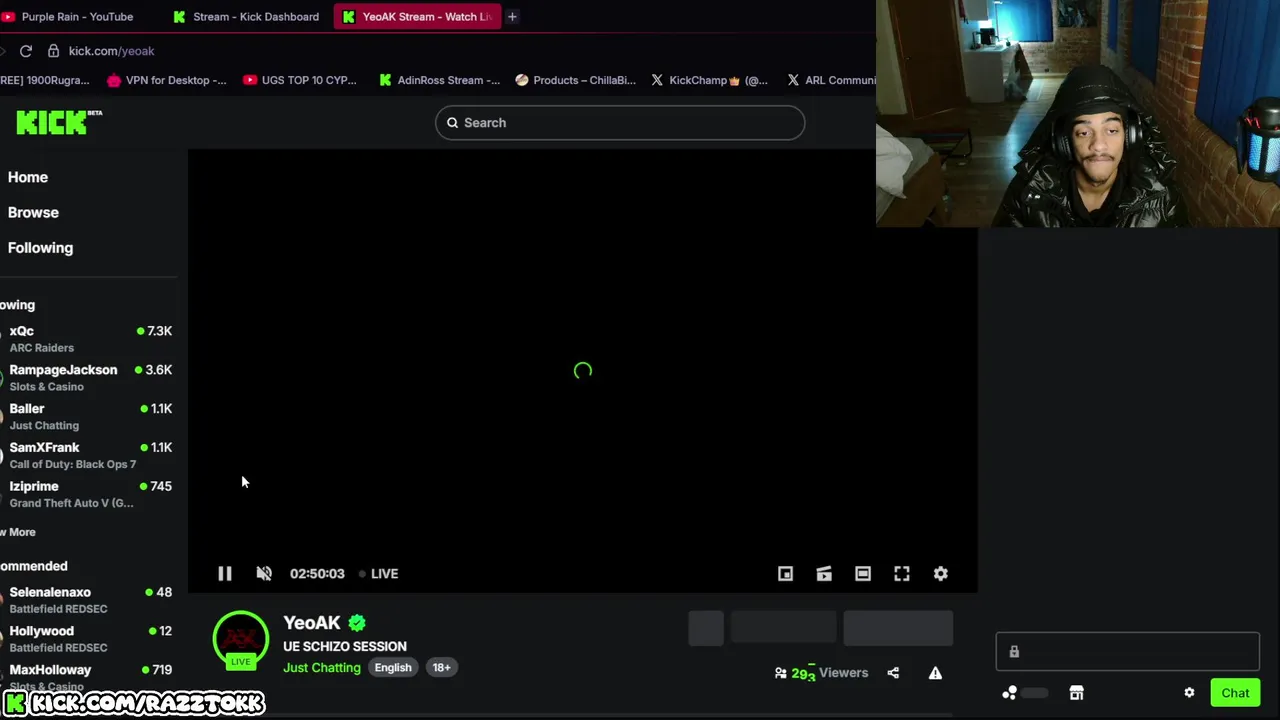Open chat settings gear

pyautogui.click(x=1189, y=692)
